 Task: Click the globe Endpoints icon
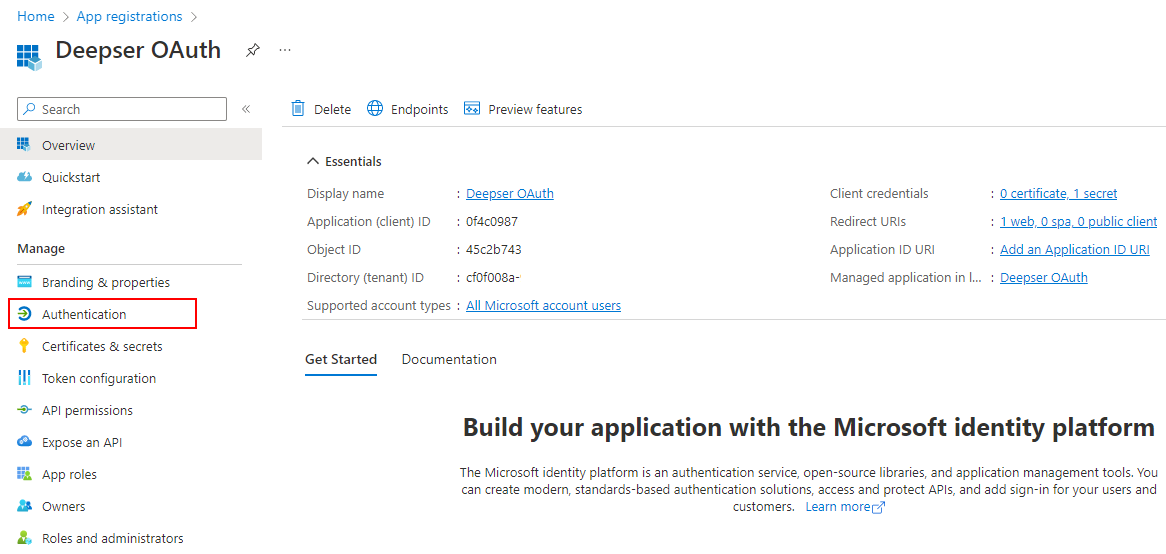375,109
